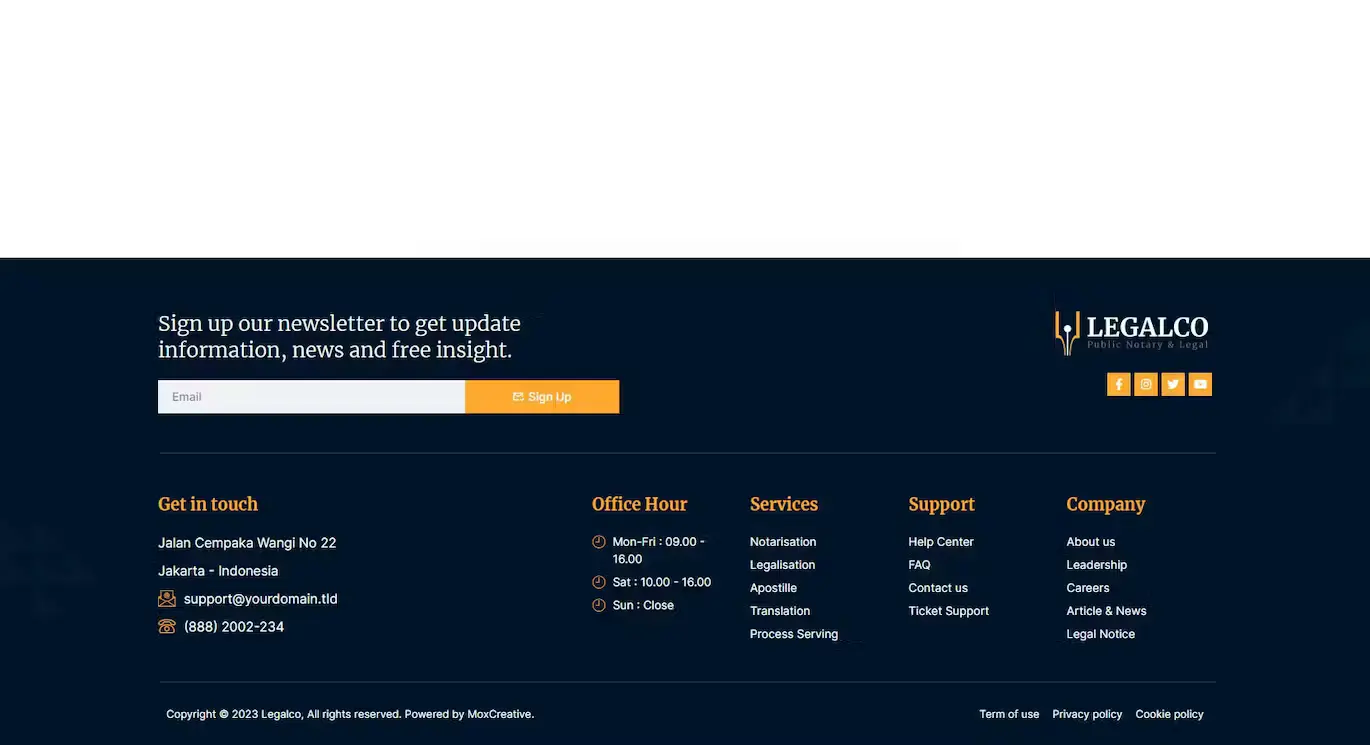
Task: Click the copyright 2023 Legalco notice
Action: point(350,714)
